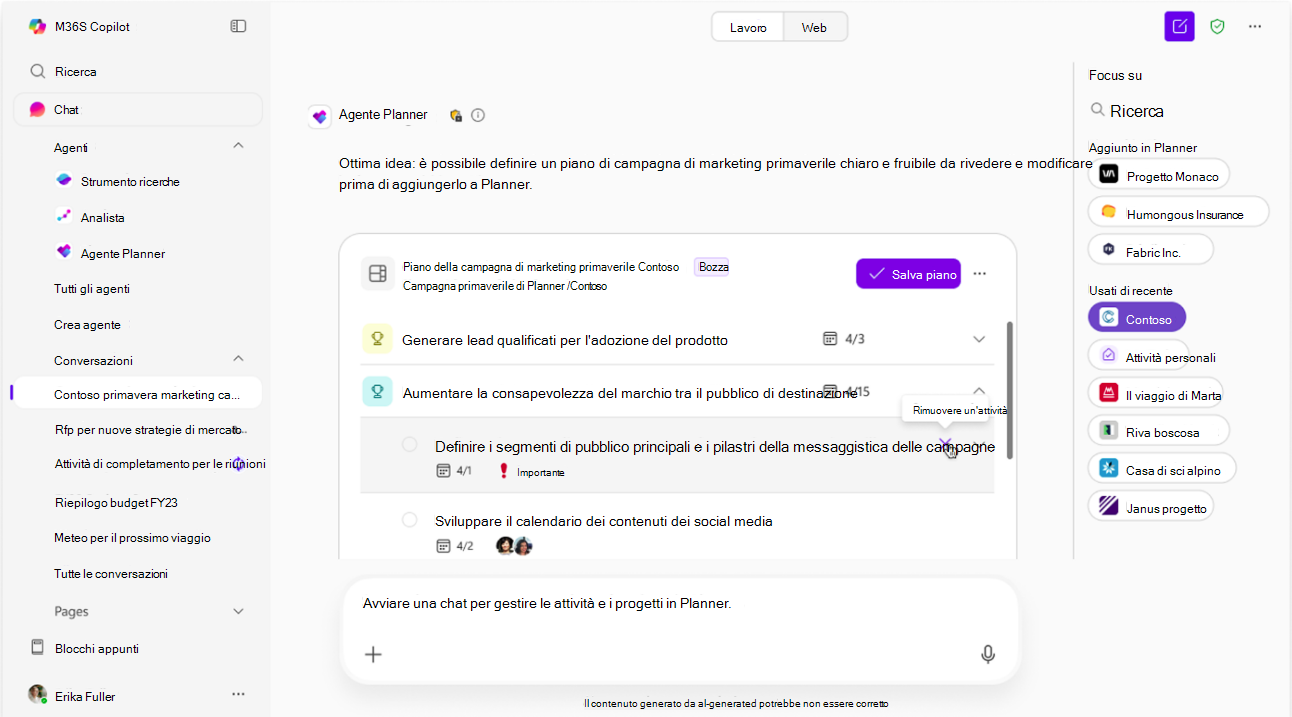
Task: Select the Contoso recent chip
Action: pos(1137,318)
